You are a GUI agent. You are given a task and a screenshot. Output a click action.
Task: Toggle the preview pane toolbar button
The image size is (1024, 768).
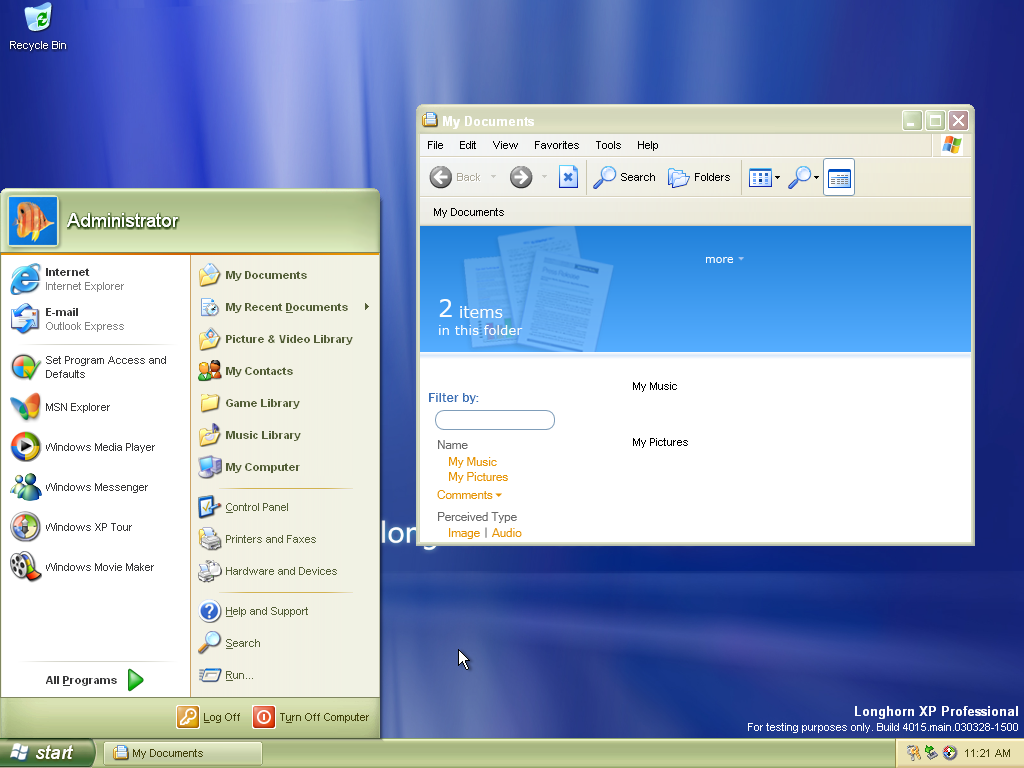click(839, 178)
